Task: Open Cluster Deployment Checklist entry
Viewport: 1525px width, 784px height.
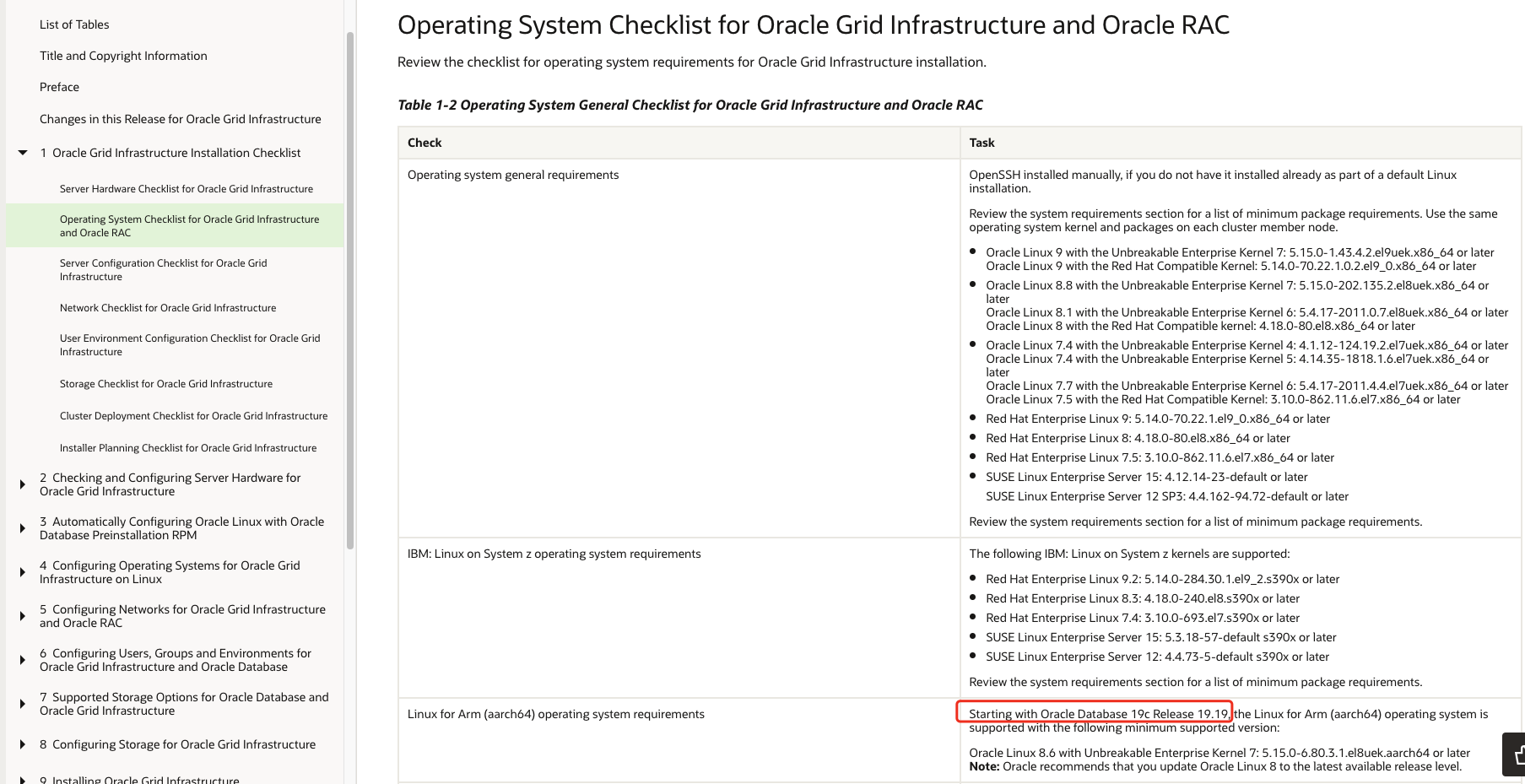Action: tap(194, 416)
